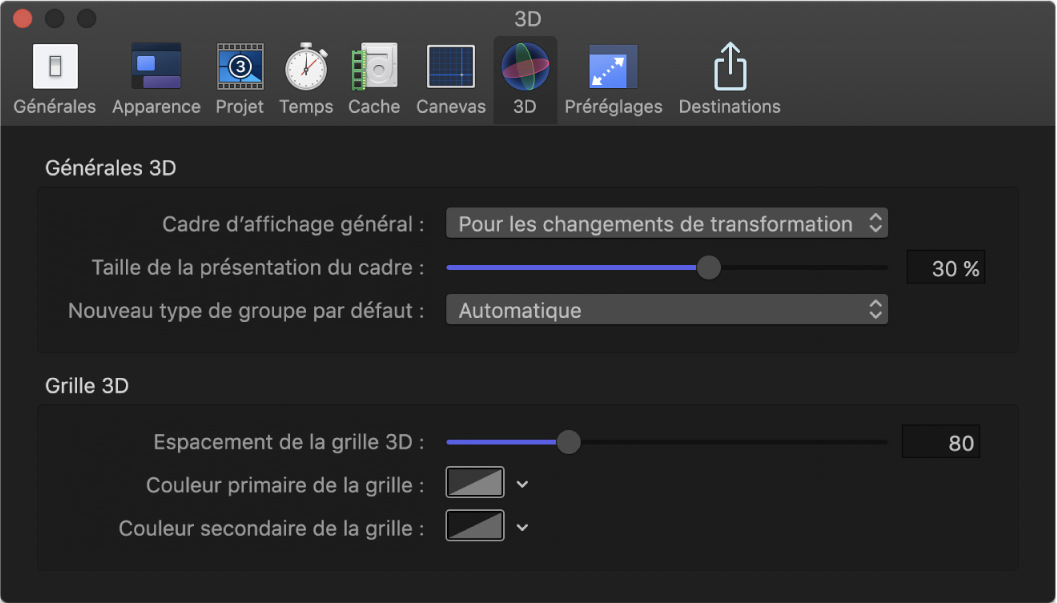The width and height of the screenshot is (1057, 603).
Task: Click the Couleur secondaire color swatch
Action: [x=474, y=527]
